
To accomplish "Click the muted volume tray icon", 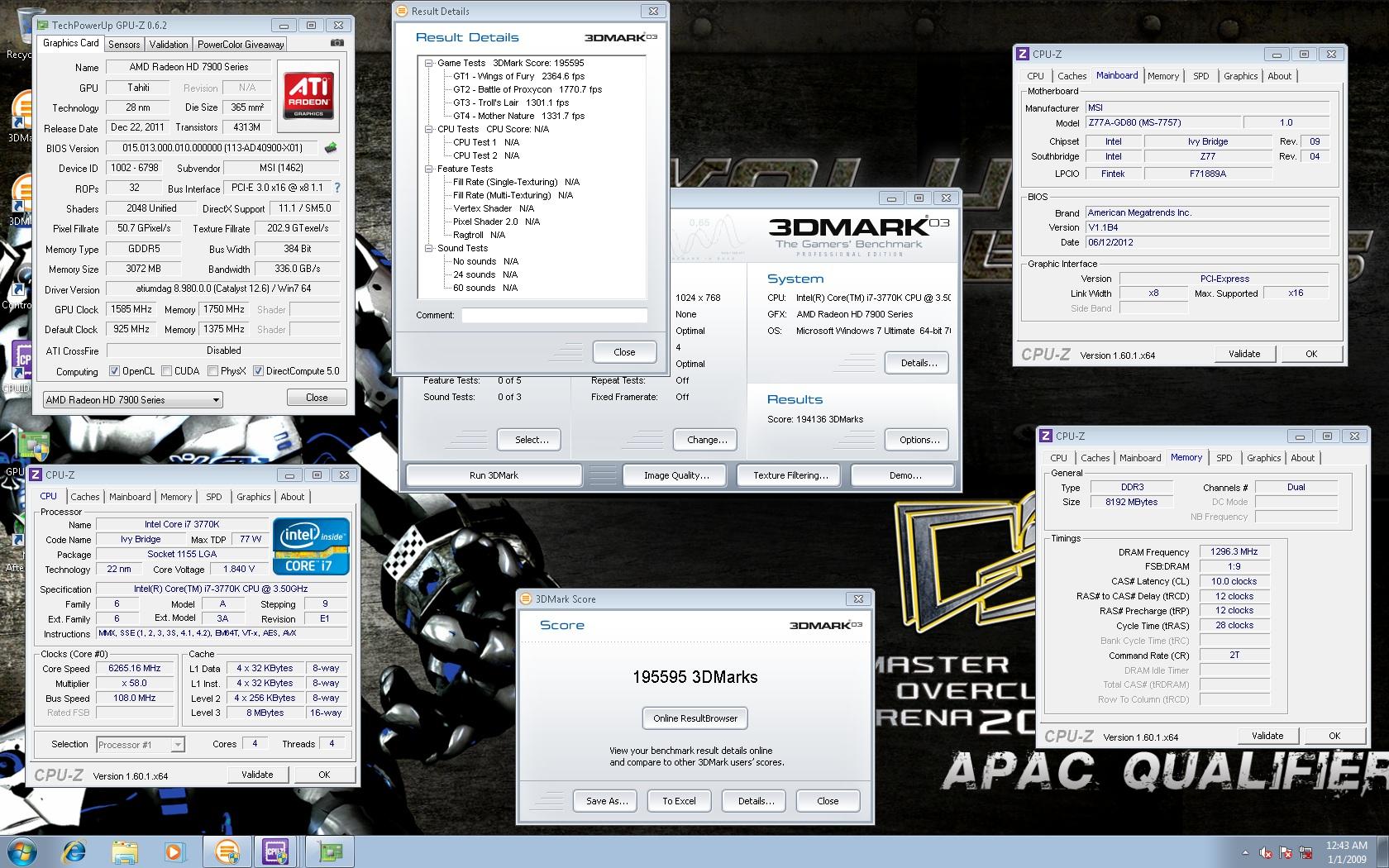I will pos(1266,852).
